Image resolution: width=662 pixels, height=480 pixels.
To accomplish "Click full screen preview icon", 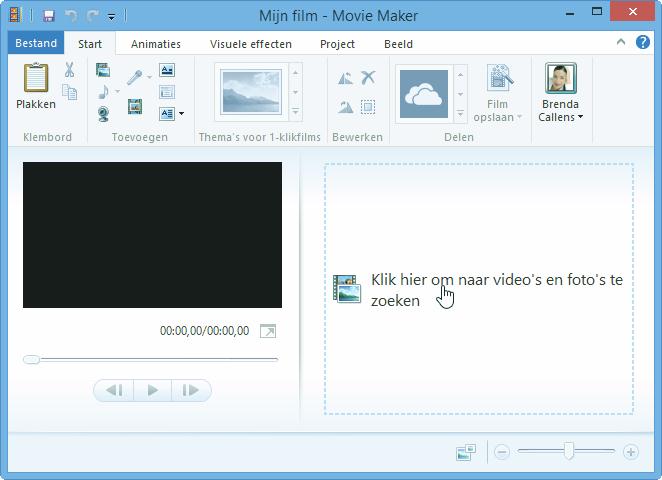I will tap(268, 331).
